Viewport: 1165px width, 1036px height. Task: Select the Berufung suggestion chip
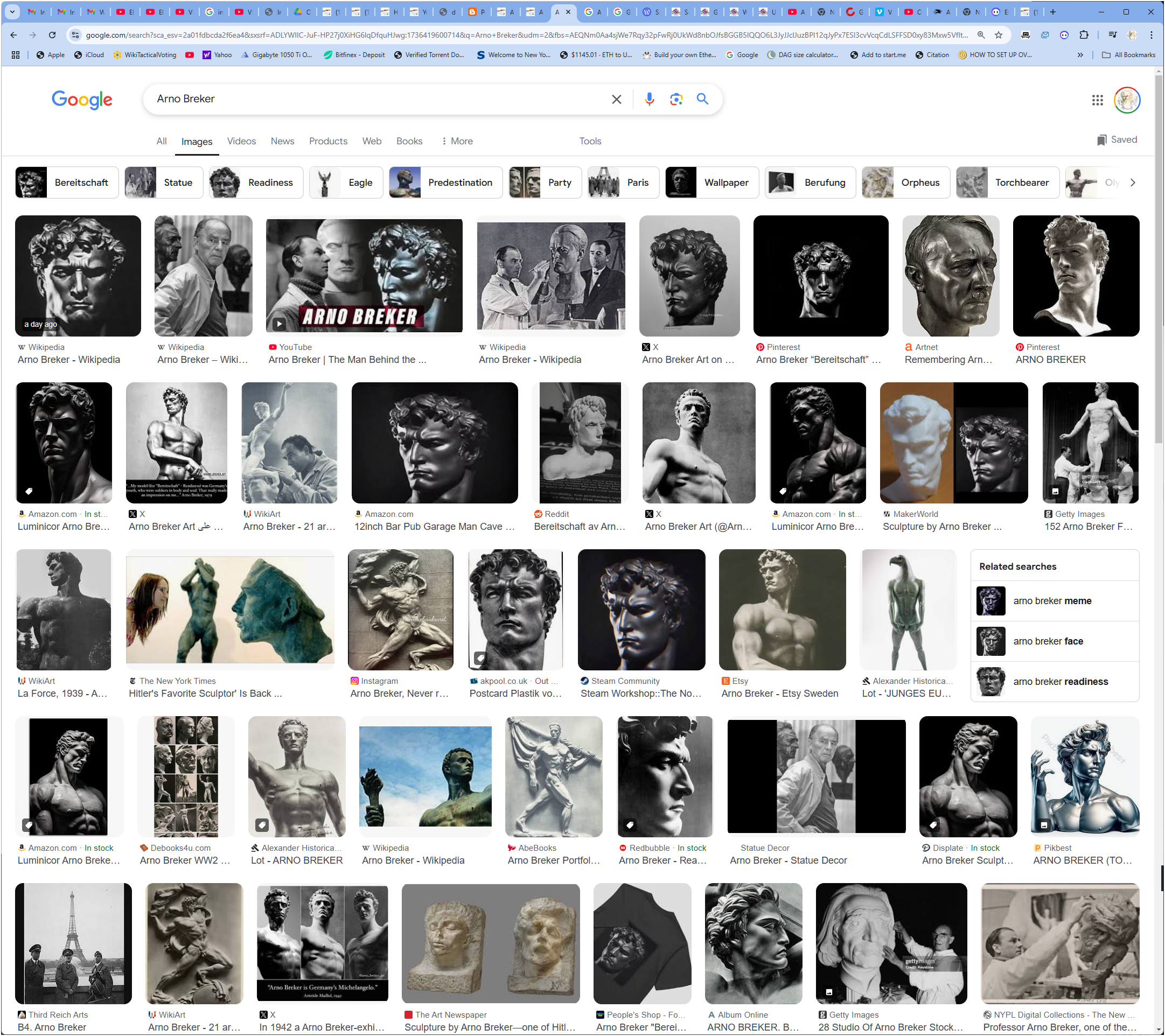[810, 183]
